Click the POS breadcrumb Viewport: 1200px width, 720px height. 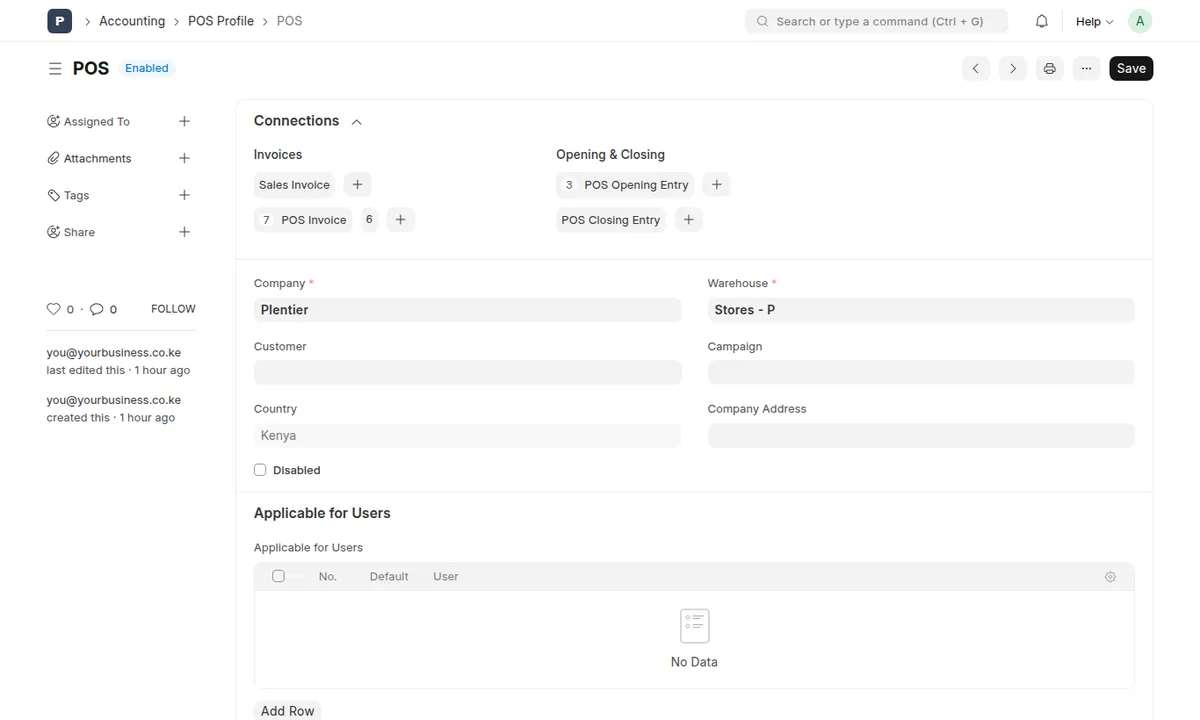point(289,21)
